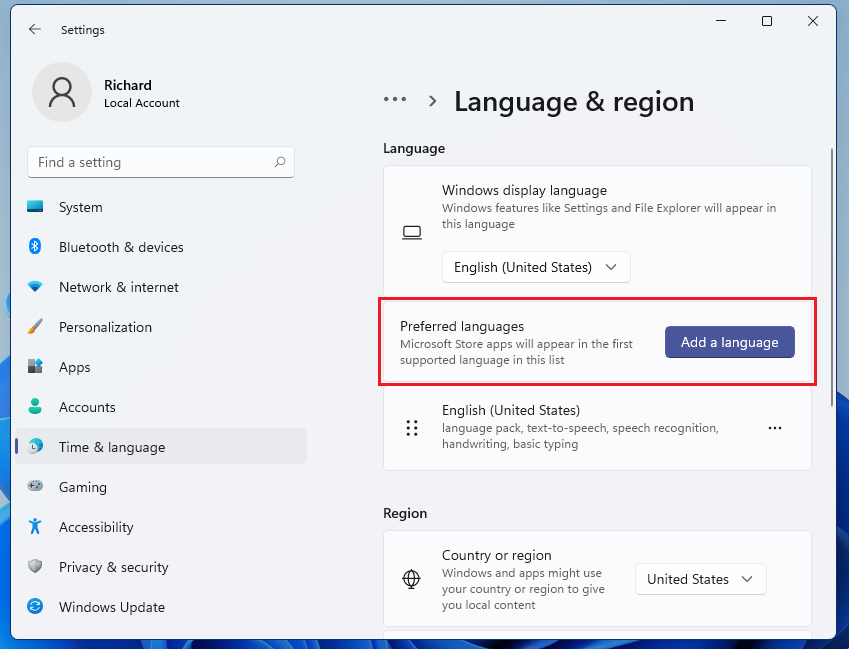Click the Bluetooth & devices icon

[x=36, y=247]
